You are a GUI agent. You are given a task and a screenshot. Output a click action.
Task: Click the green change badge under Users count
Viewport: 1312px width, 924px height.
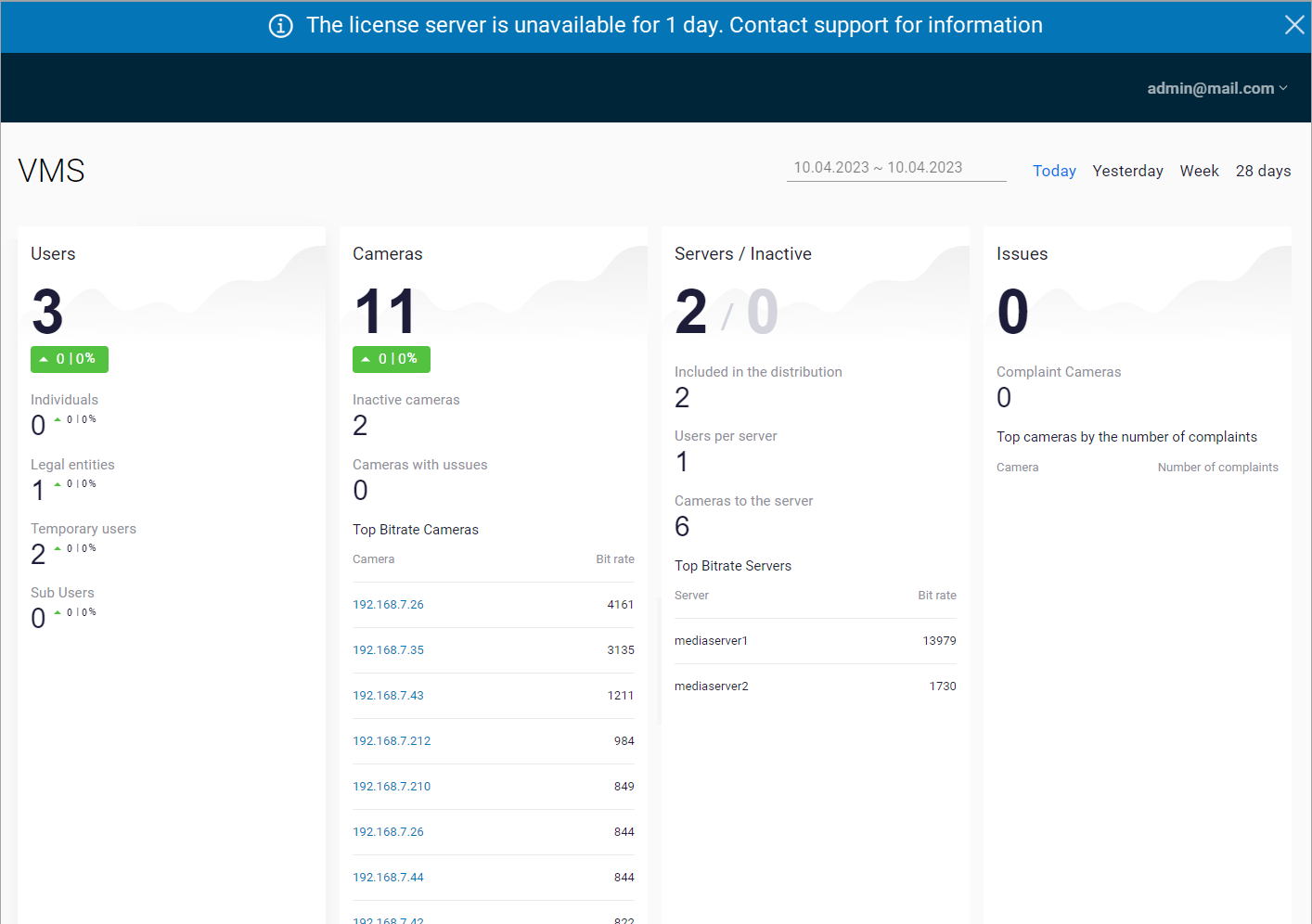70,359
